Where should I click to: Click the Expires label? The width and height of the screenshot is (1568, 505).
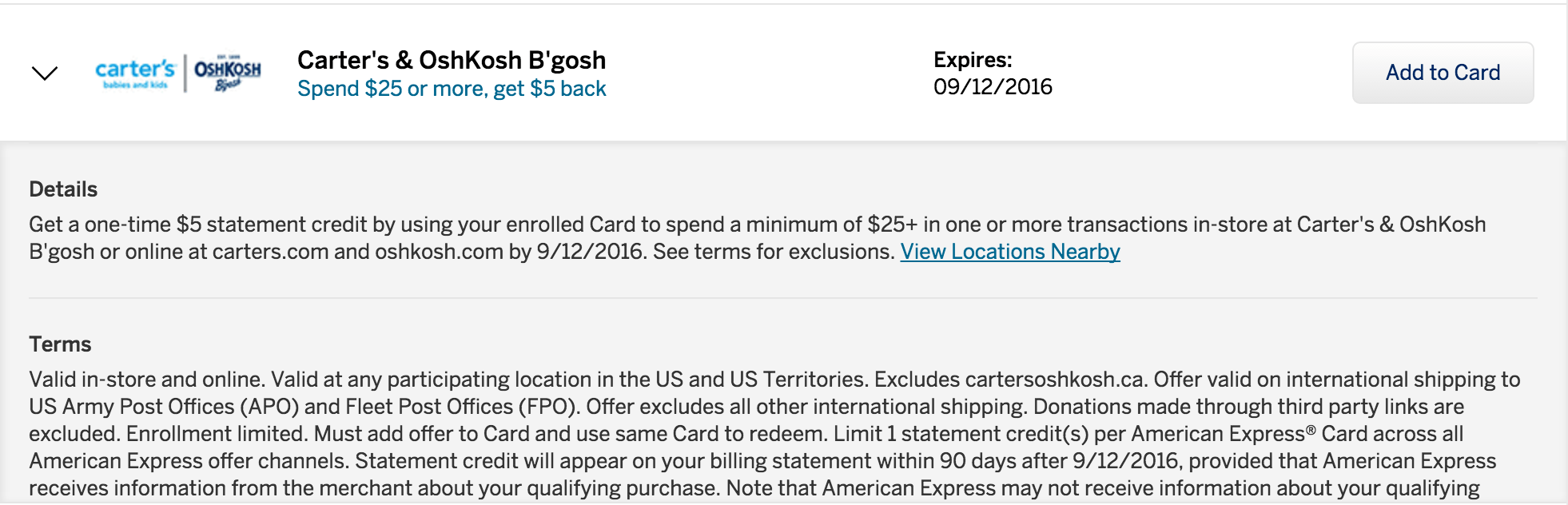coord(973,60)
